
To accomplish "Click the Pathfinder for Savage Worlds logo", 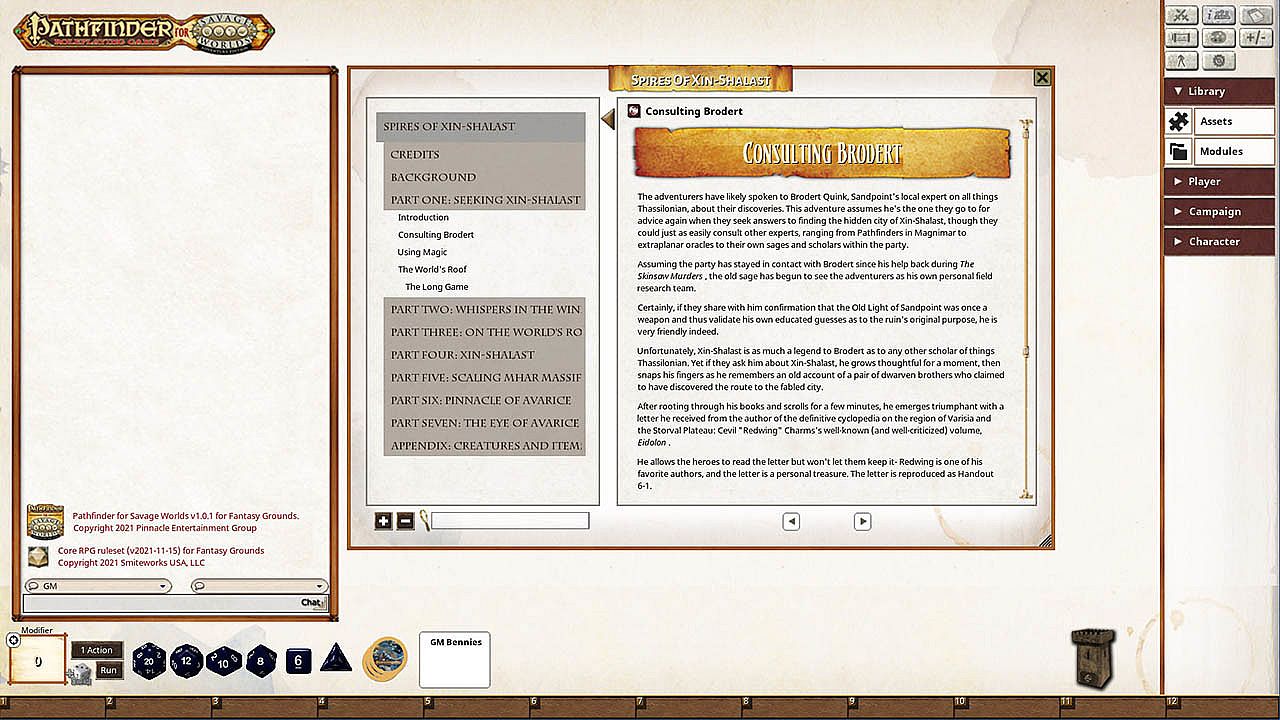I will (46, 521).
